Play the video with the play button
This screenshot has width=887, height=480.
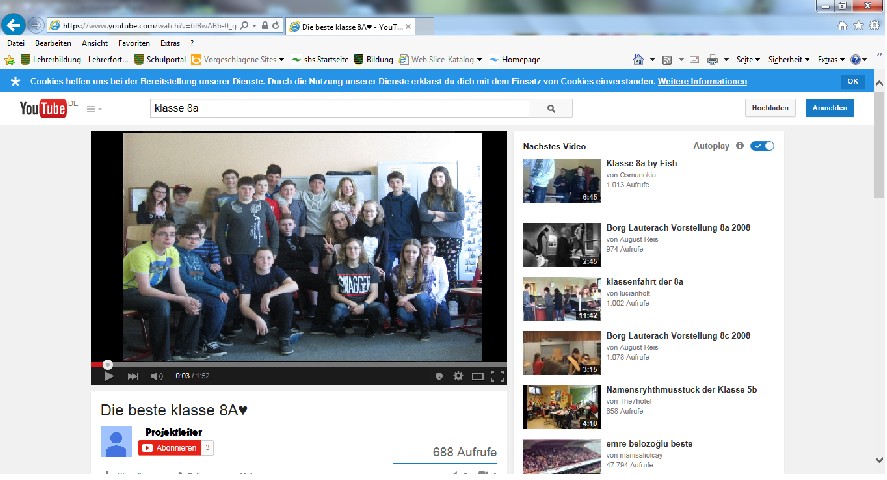point(109,376)
